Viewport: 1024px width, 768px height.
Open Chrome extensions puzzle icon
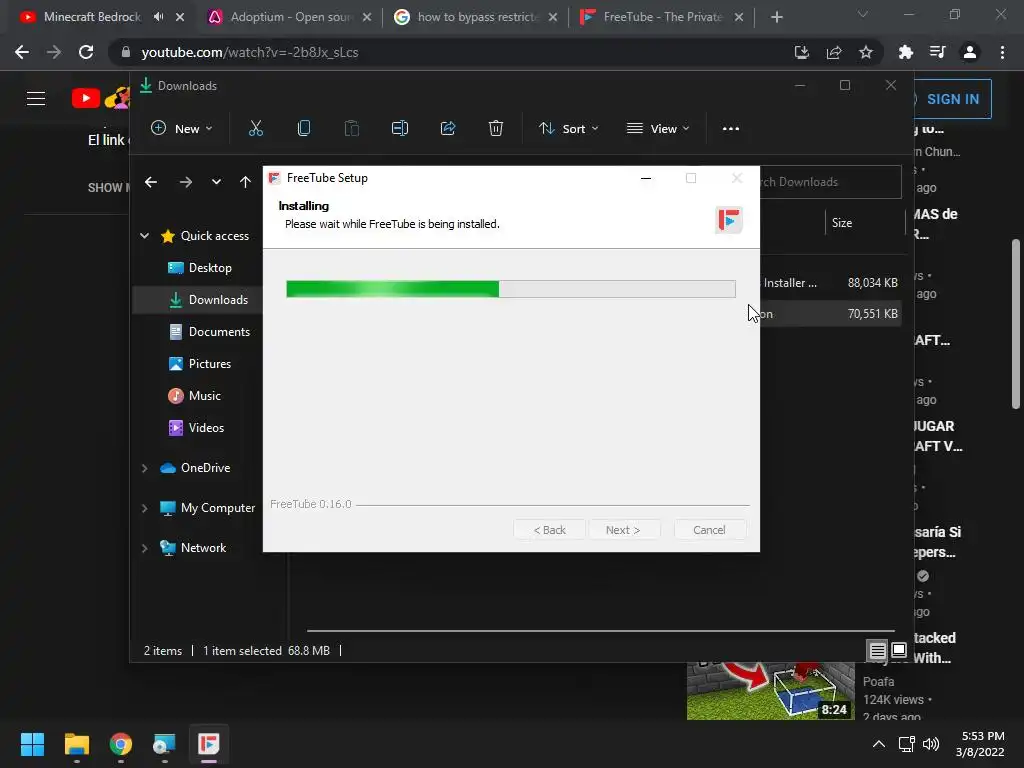906,52
